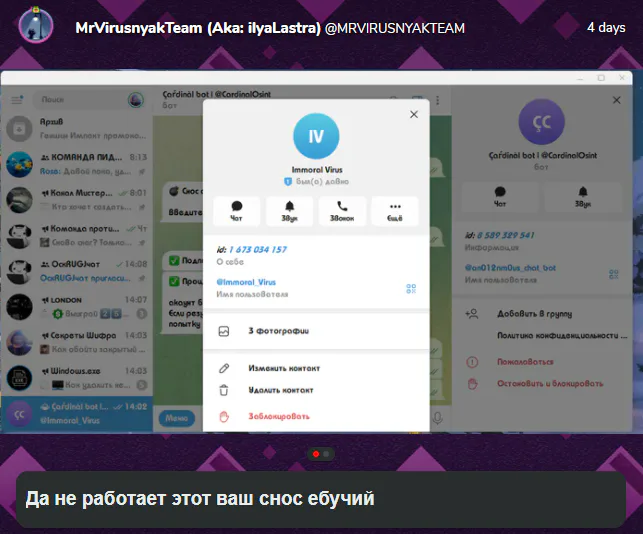Screen dimensions: 643x534
Task: Click Звук bell in right bot panel
Action: pyautogui.click(x=583, y=197)
